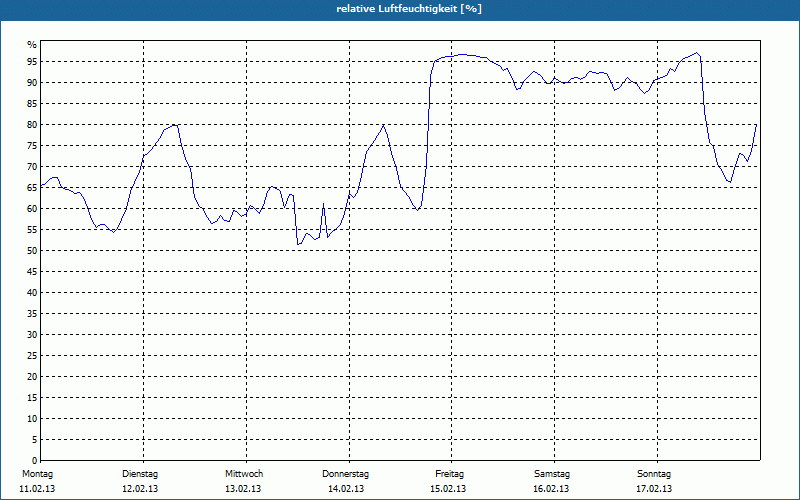800x500 pixels.
Task: Click the '13.02.13' date label
Action: (x=243, y=489)
